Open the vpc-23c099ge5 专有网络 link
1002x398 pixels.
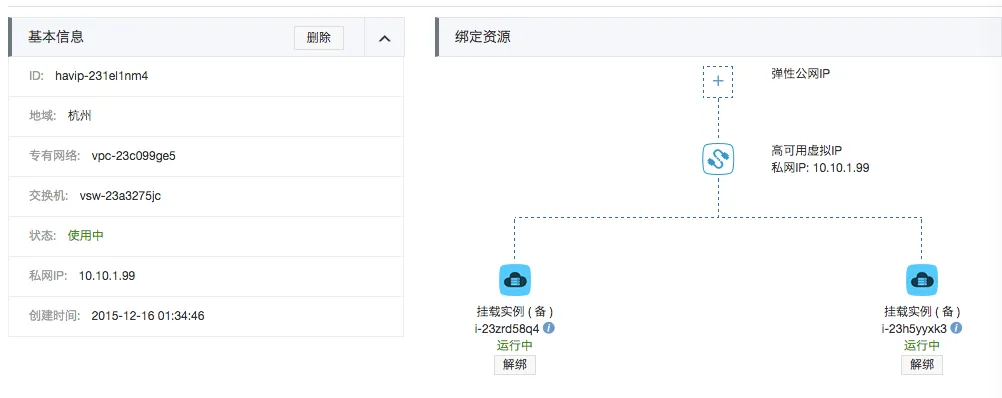point(134,156)
